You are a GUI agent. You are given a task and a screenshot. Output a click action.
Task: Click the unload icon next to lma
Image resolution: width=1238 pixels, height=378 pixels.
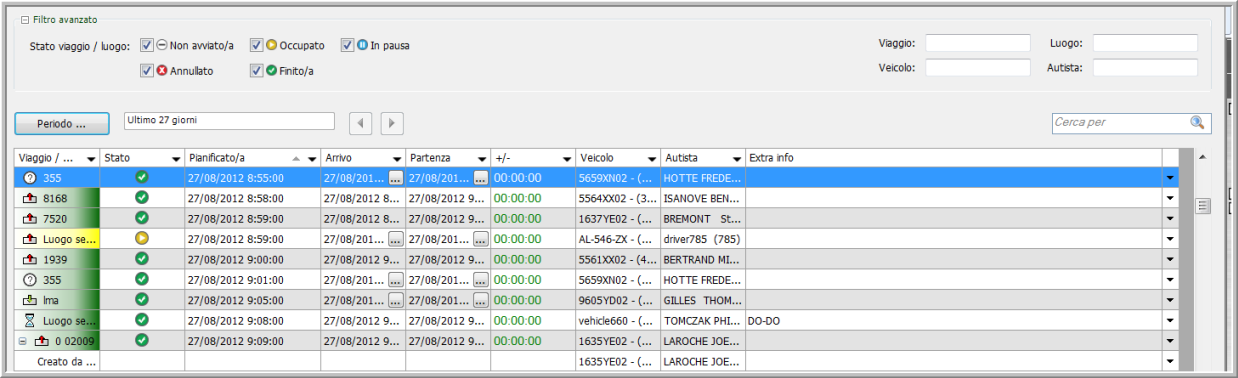tap(29, 300)
